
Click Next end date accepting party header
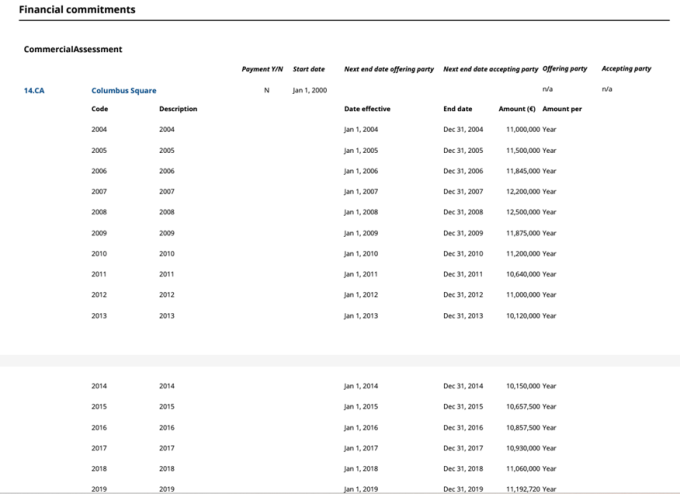tap(490, 69)
